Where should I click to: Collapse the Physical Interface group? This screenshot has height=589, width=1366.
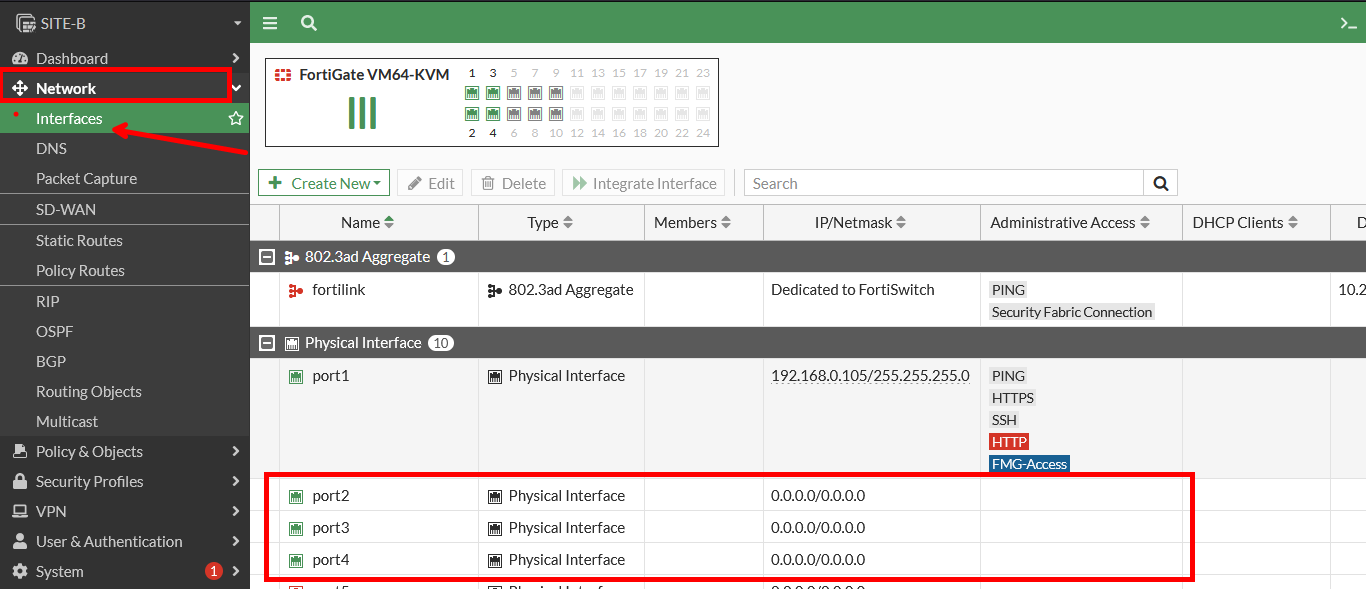[267, 343]
